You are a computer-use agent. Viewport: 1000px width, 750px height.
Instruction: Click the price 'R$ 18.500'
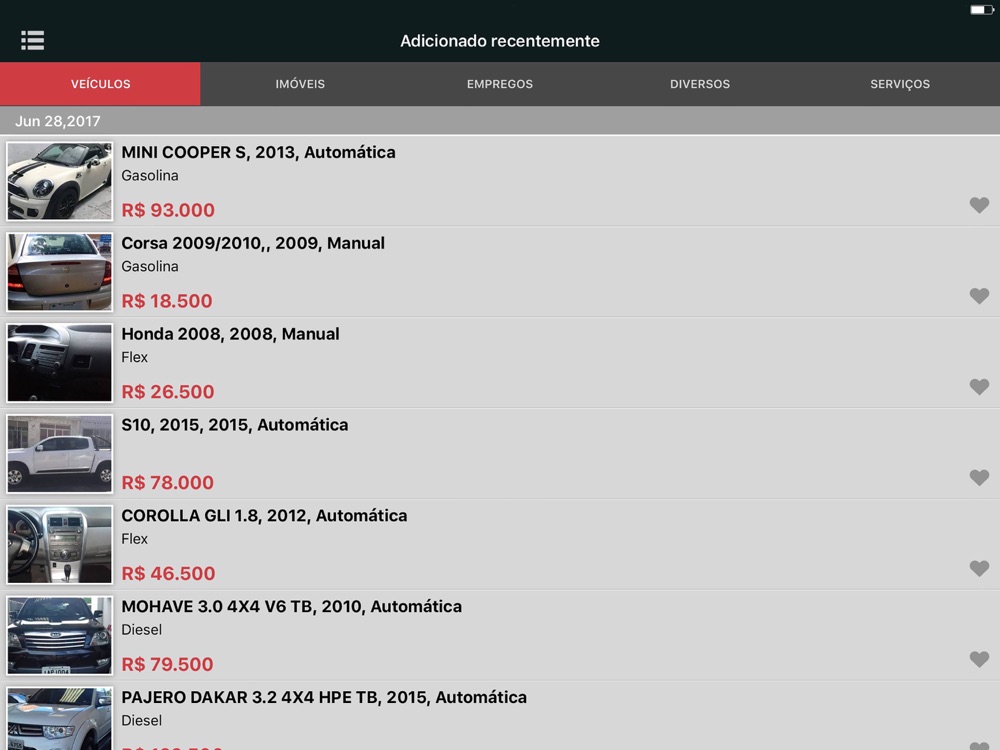[x=166, y=301]
